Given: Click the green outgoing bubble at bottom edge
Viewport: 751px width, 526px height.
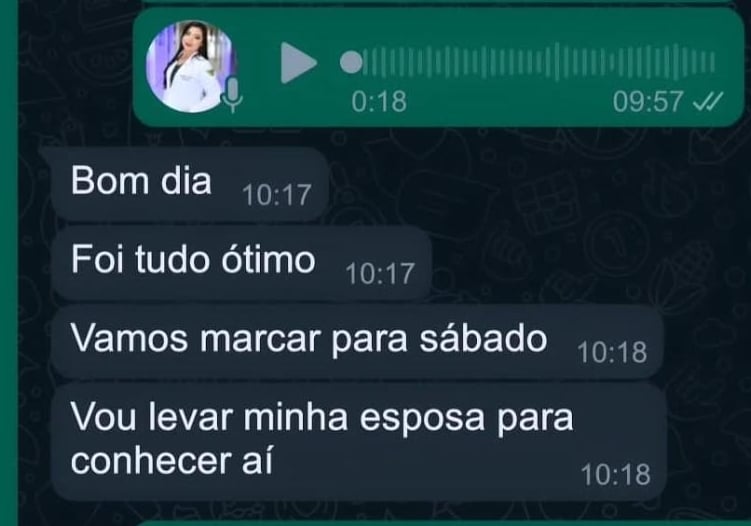Looking at the screenshot, I should (x=443, y=523).
